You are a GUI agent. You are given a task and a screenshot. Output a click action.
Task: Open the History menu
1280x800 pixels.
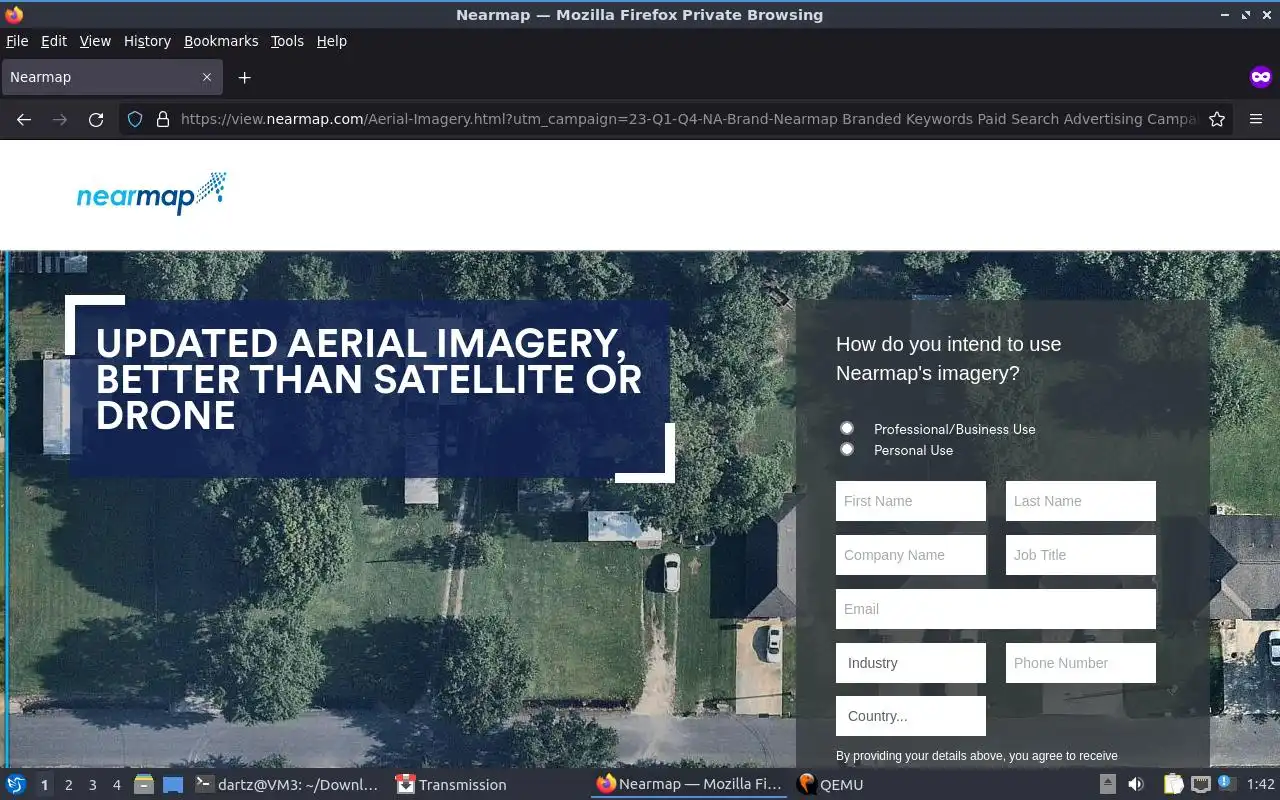tap(147, 41)
